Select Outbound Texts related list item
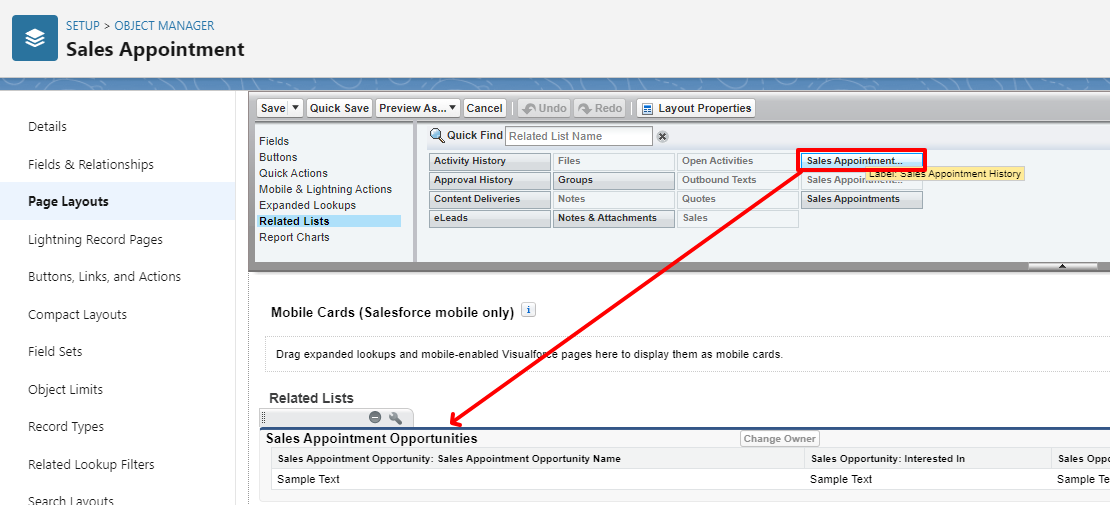 coord(738,180)
